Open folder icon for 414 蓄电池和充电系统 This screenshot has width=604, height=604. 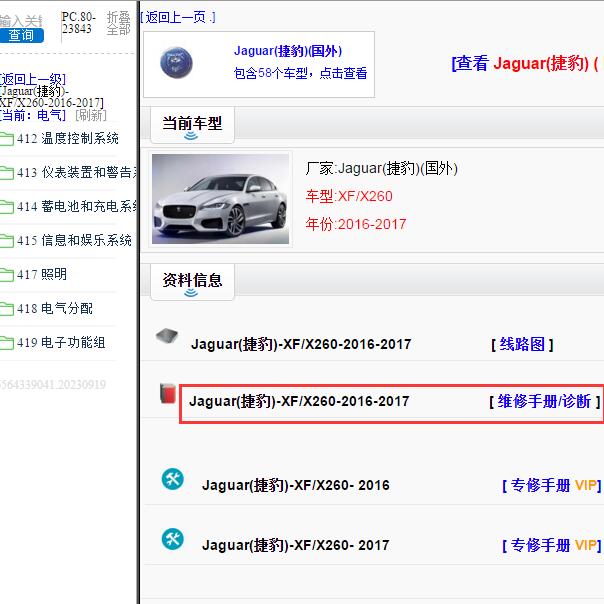7,207
